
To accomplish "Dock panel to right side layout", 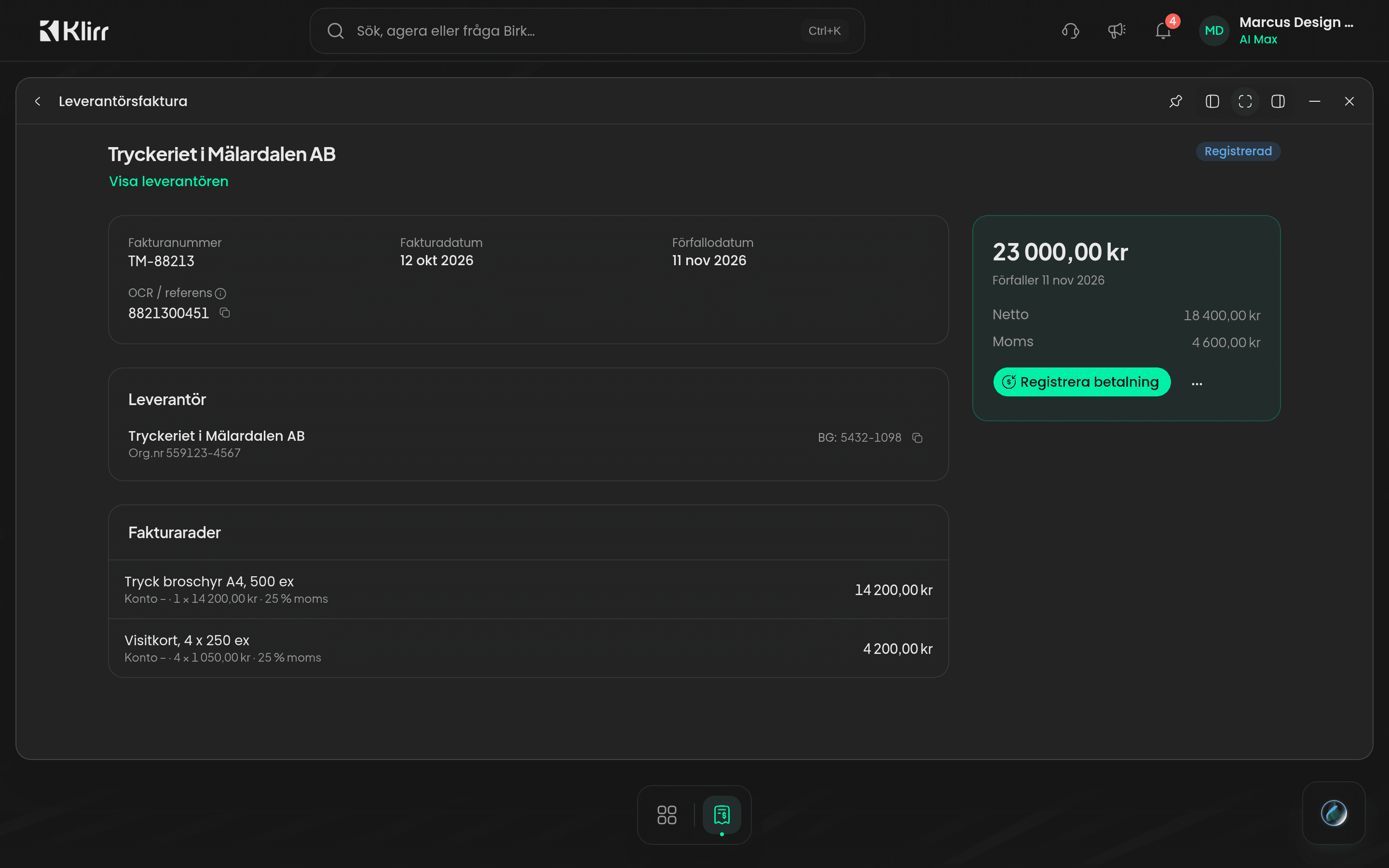I will point(1278,102).
